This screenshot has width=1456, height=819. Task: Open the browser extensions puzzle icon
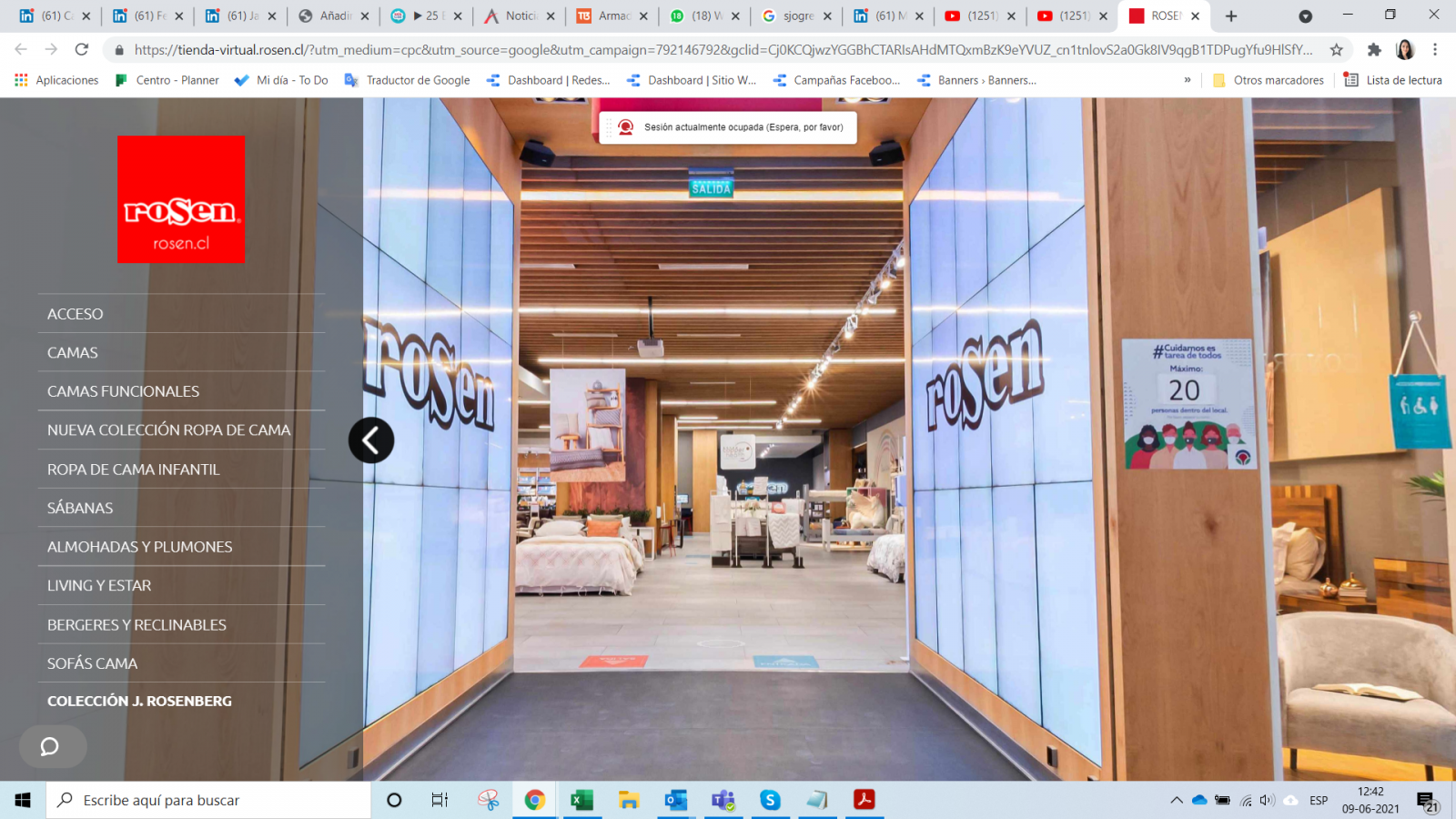click(x=1374, y=50)
